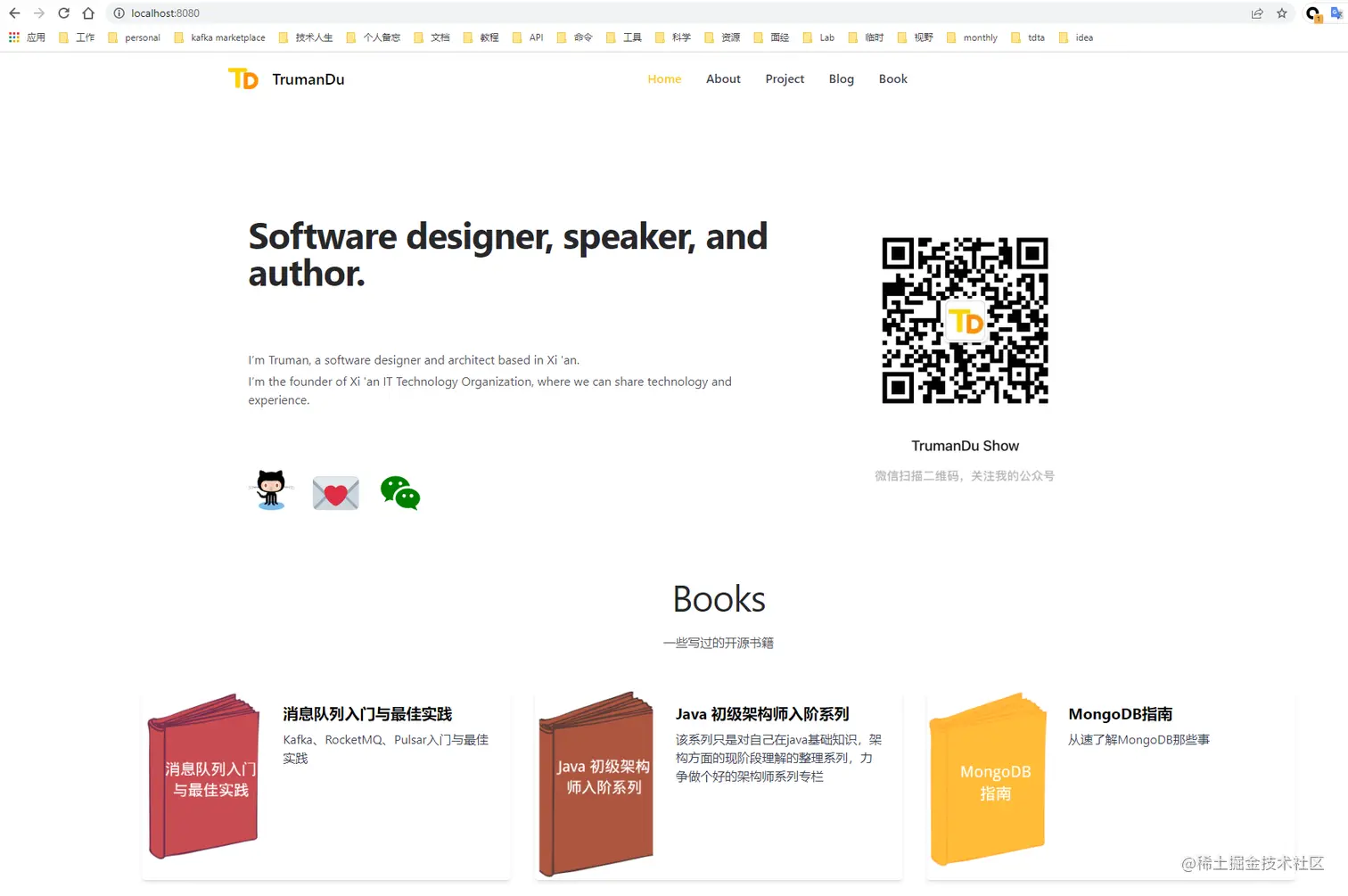The image size is (1348, 896).
Task: Open the Lab bookmark folder
Action: pyautogui.click(x=818, y=37)
